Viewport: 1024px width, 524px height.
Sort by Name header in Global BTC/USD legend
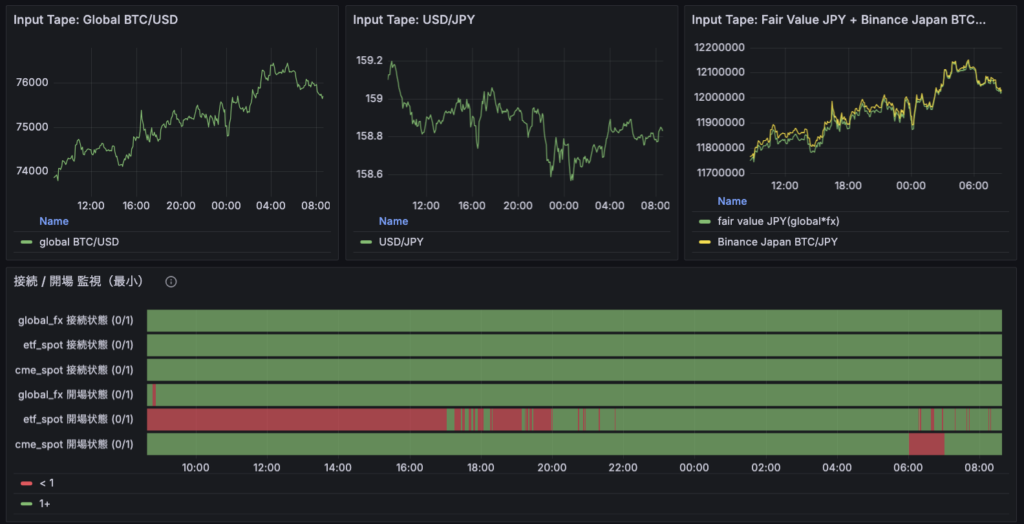click(x=54, y=221)
